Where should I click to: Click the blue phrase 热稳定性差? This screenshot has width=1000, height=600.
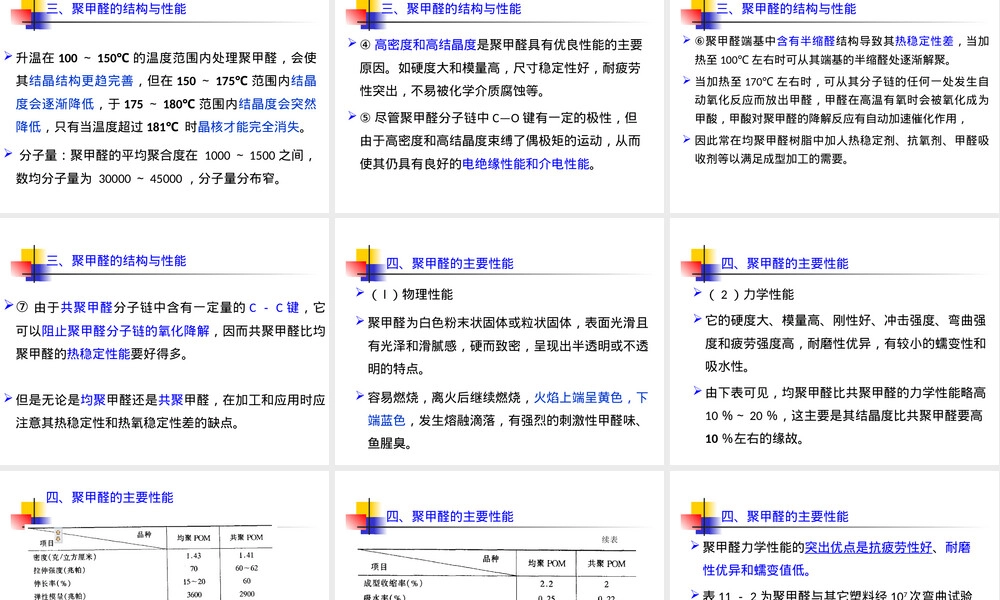click(924, 41)
